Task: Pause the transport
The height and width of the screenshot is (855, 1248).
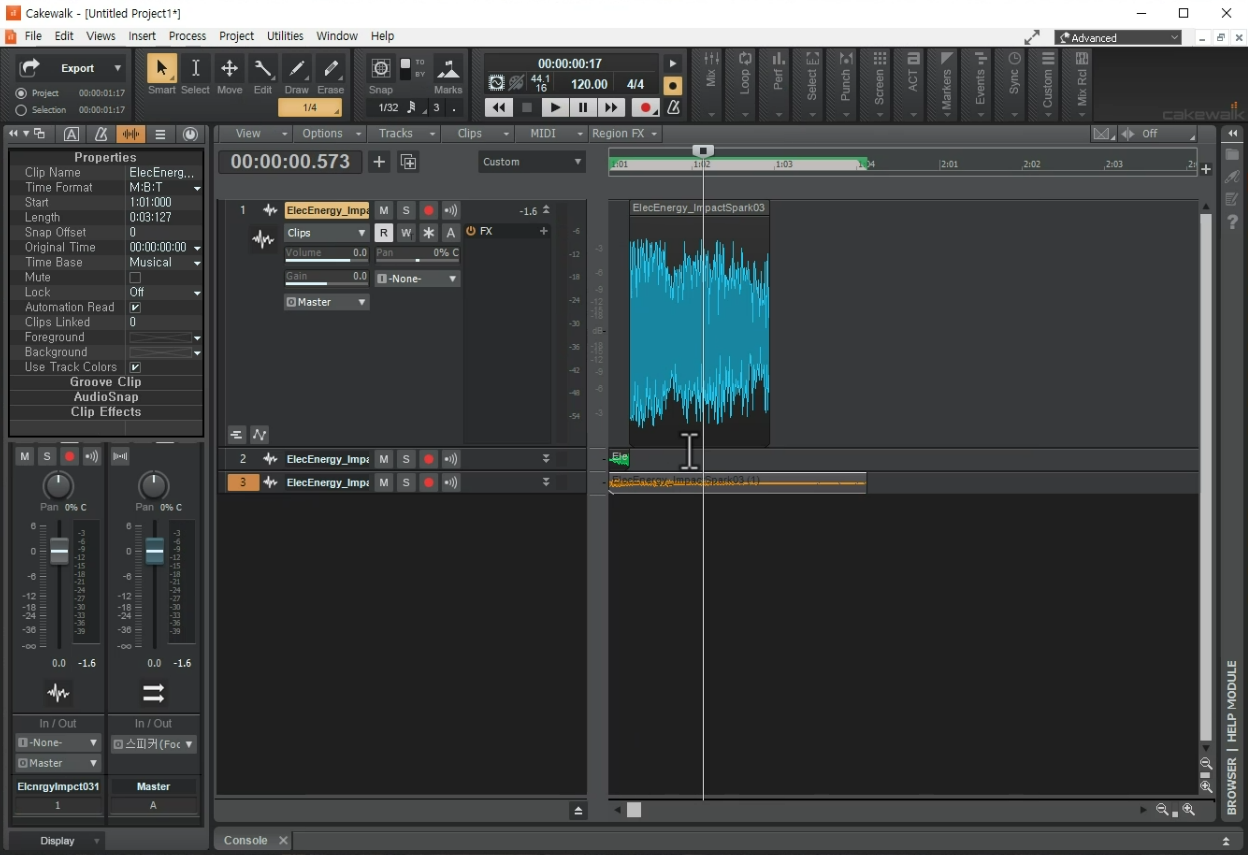Action: tap(583, 107)
